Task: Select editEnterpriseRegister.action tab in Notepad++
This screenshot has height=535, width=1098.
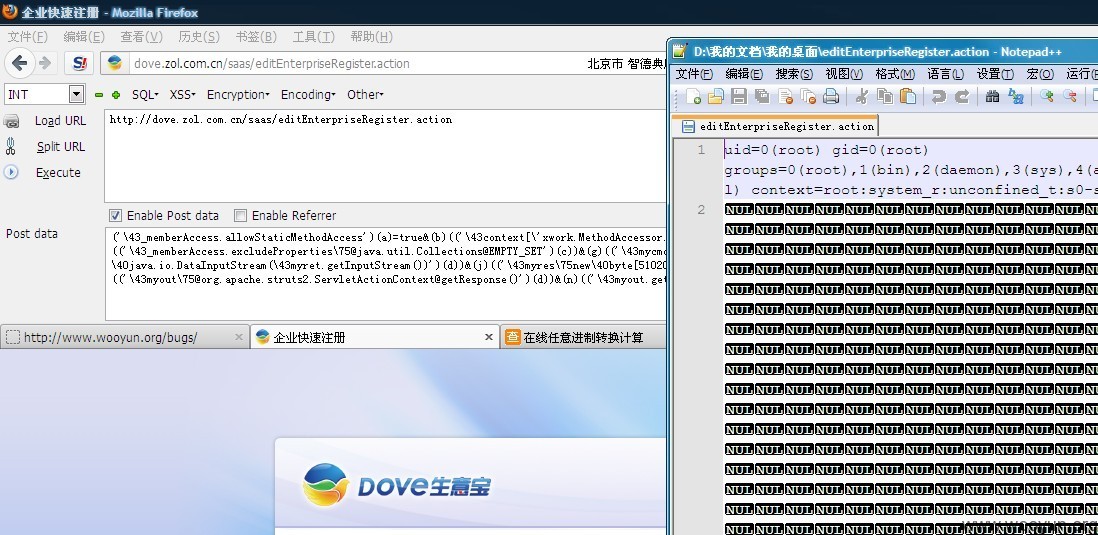Action: click(x=777, y=126)
